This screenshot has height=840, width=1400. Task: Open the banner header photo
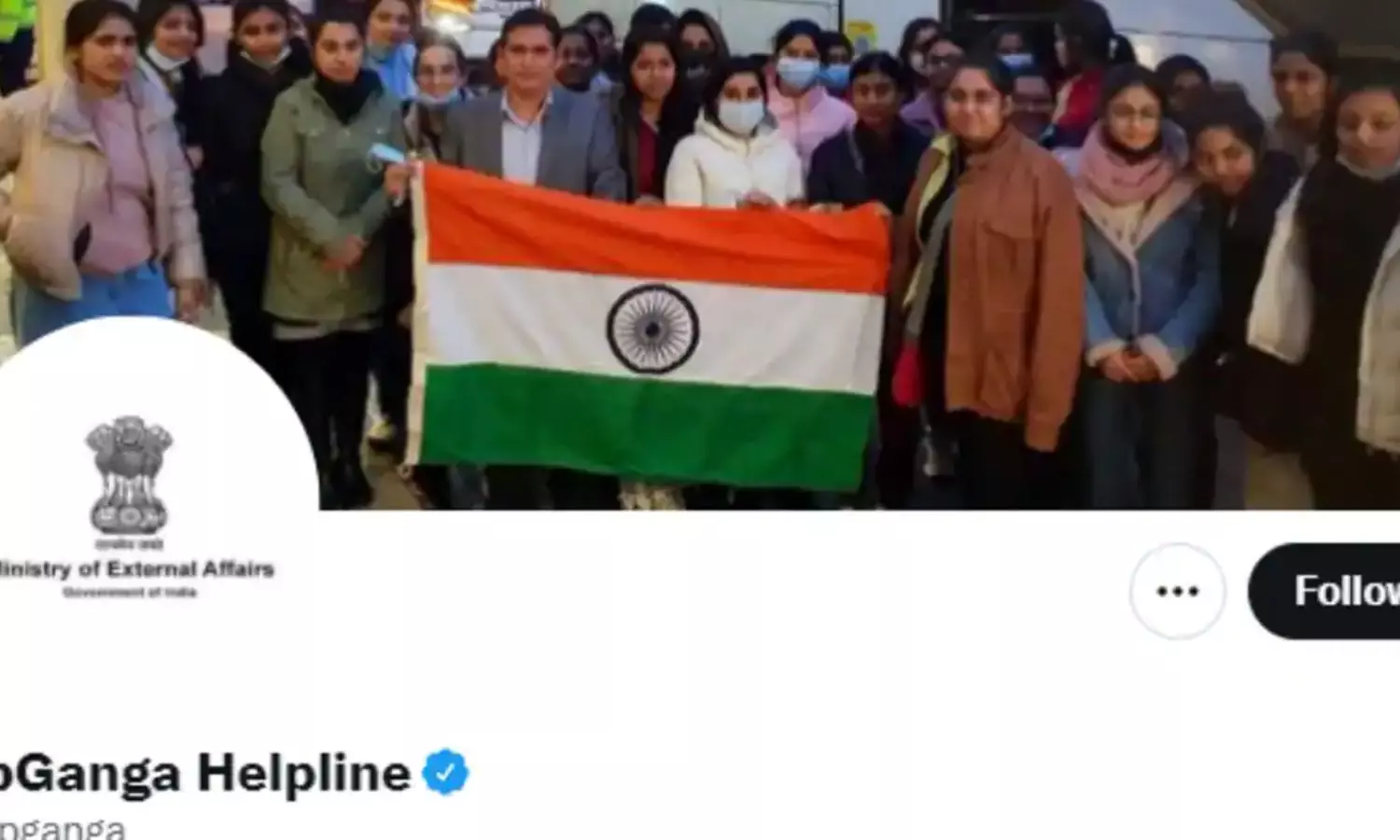(x=700, y=254)
